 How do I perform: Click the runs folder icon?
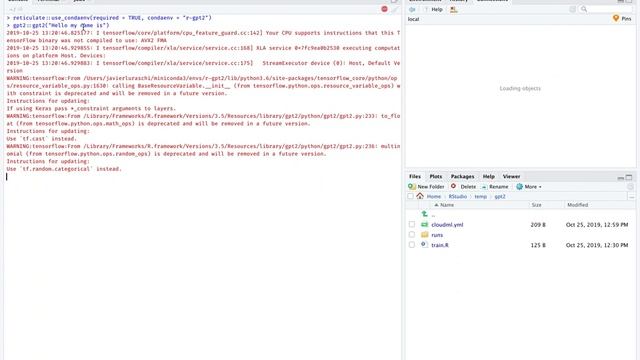tap(424, 235)
